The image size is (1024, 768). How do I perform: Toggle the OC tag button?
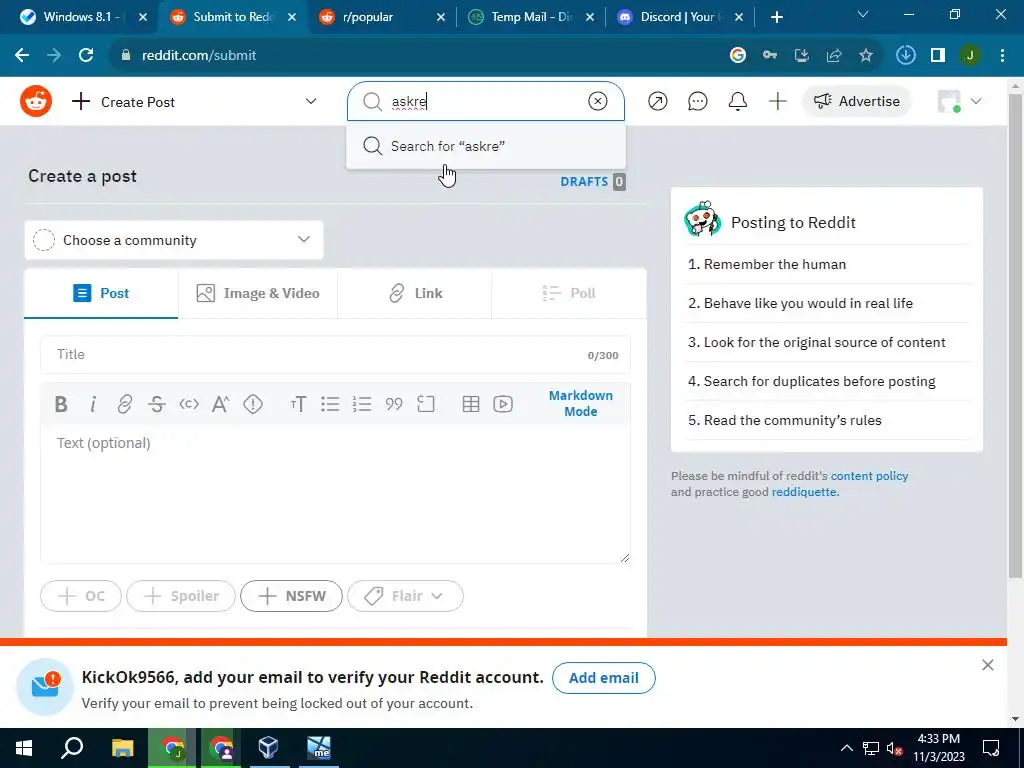(81, 596)
